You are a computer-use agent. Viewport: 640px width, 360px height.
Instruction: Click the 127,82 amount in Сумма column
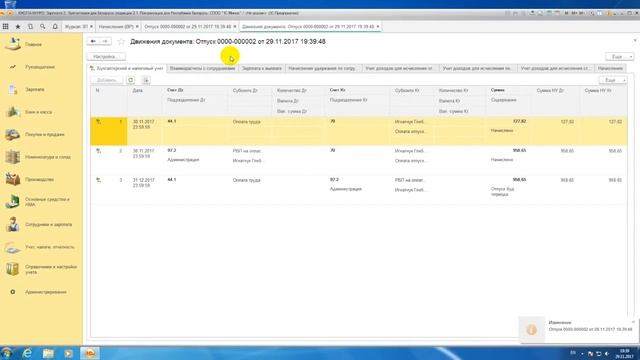click(519, 121)
